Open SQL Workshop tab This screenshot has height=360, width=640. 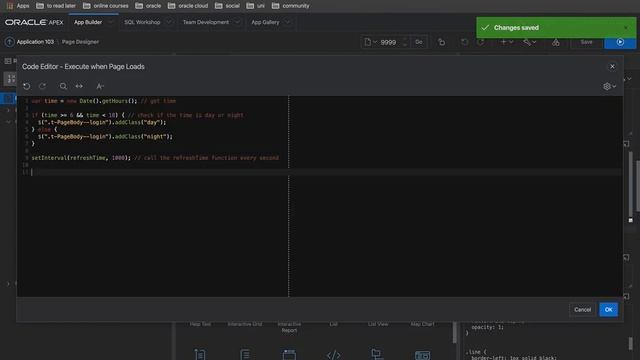[142, 22]
